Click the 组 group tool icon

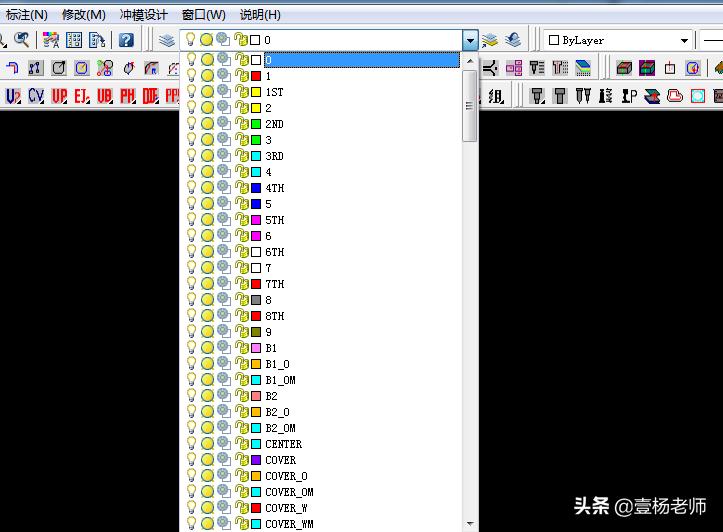(496, 96)
